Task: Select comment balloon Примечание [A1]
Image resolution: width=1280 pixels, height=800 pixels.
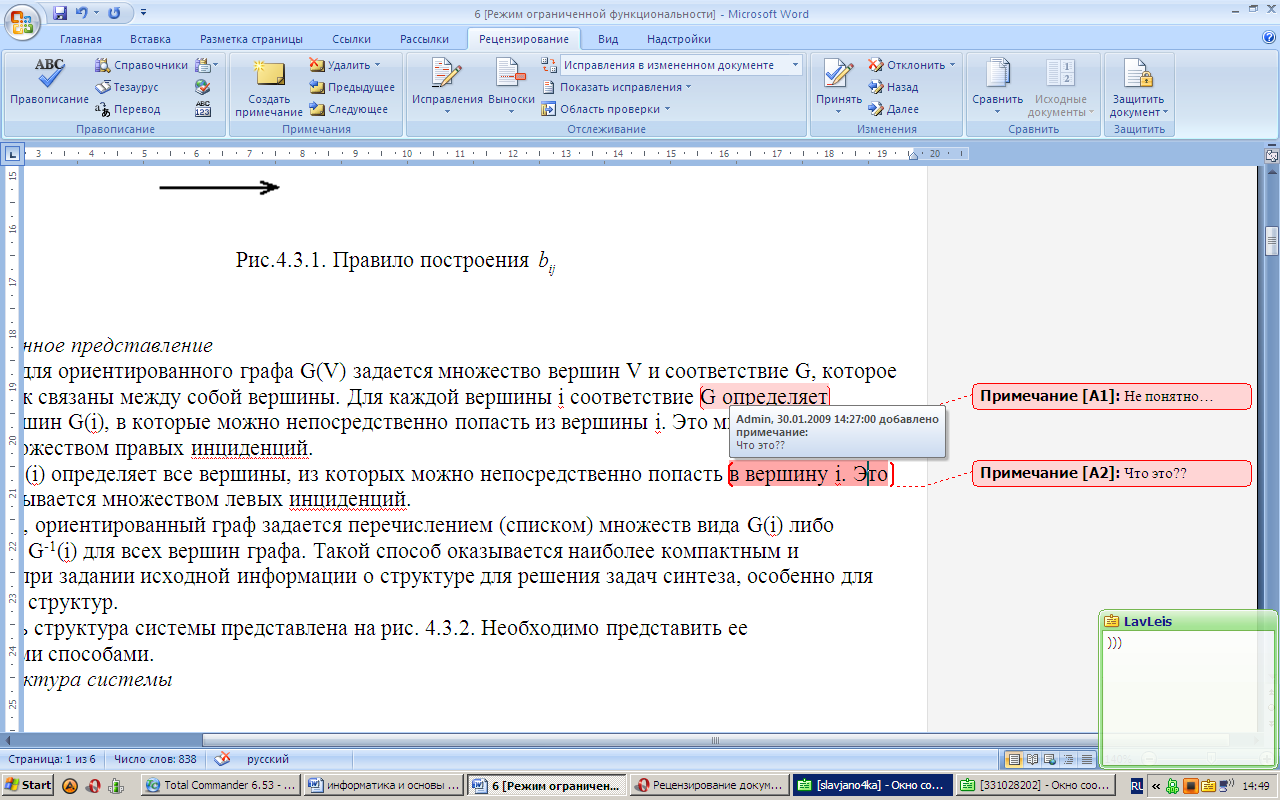Action: 1111,396
